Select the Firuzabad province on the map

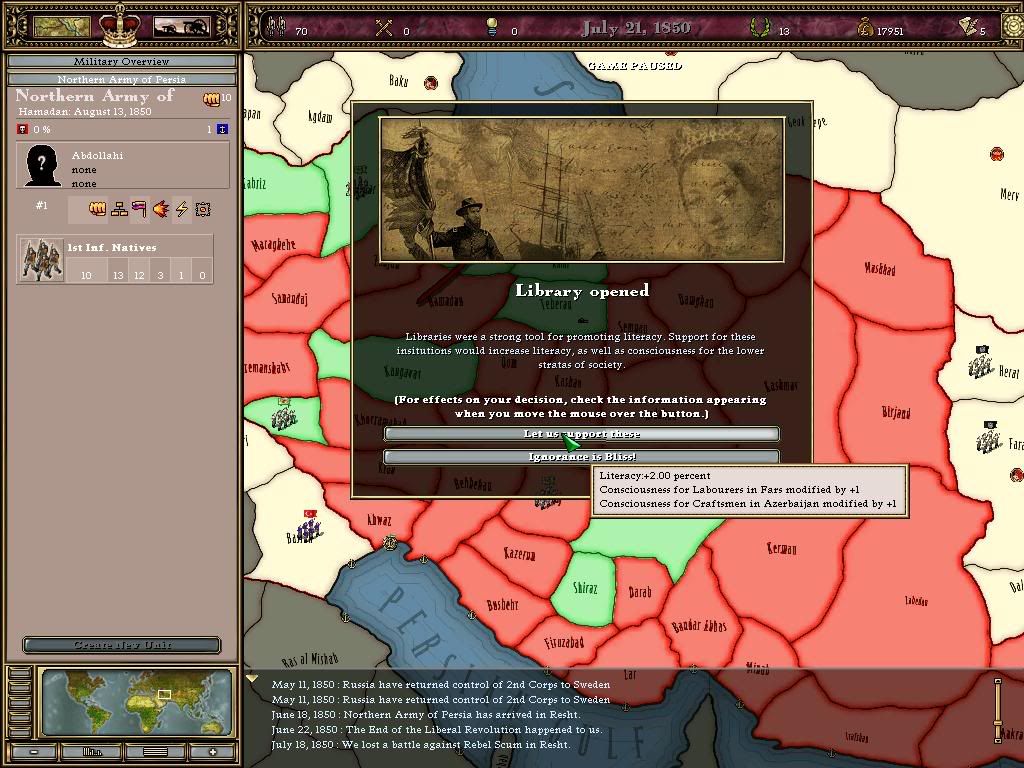pos(564,643)
